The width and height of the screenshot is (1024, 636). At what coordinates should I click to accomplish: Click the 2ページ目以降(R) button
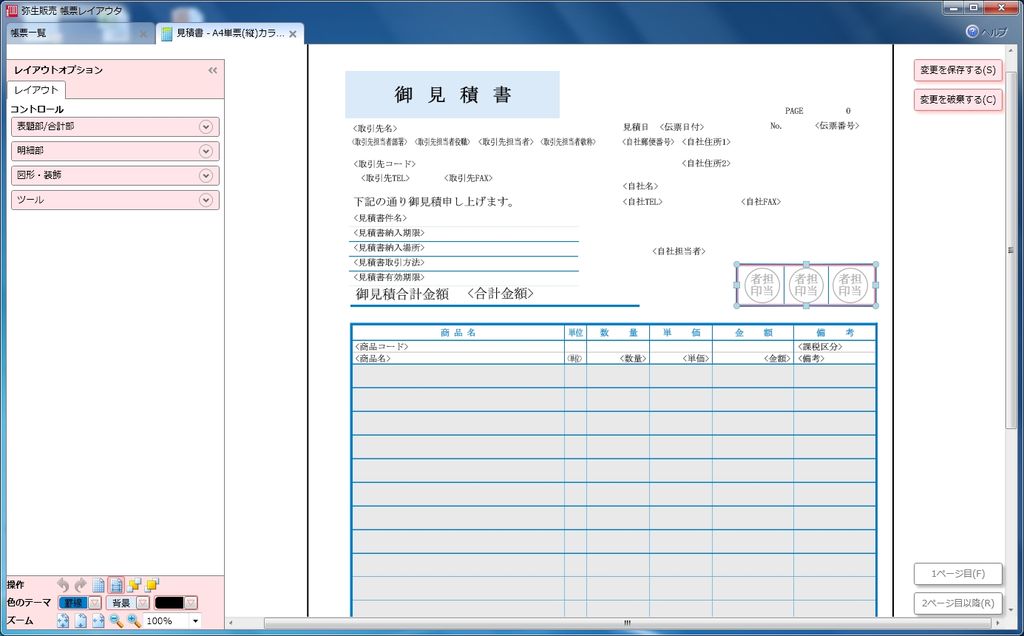tap(958, 603)
